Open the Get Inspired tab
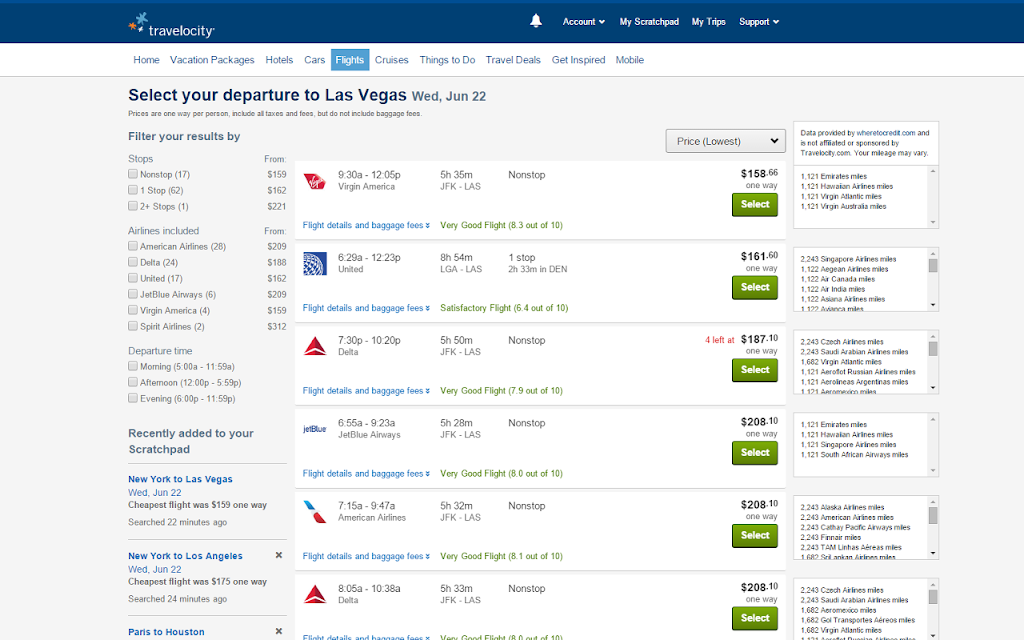This screenshot has height=640, width=1024. pos(579,60)
